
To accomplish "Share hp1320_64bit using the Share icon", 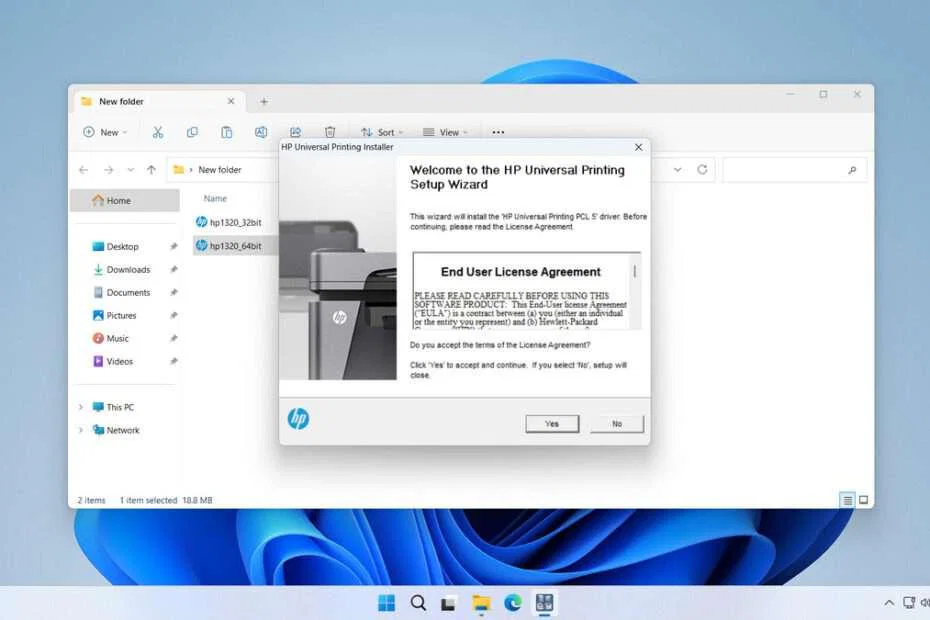I will click(x=295, y=132).
